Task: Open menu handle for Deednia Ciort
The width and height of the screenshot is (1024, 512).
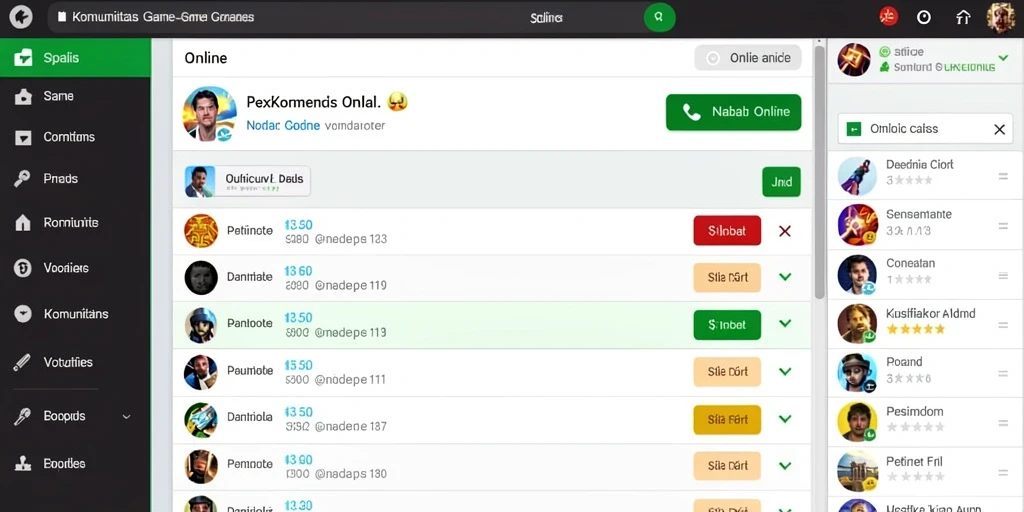Action: tap(1003, 176)
